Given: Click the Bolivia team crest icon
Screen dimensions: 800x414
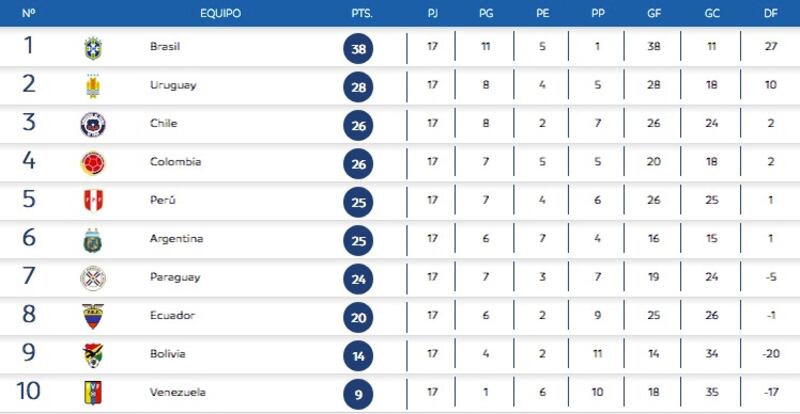Looking at the screenshot, I should point(93,356).
